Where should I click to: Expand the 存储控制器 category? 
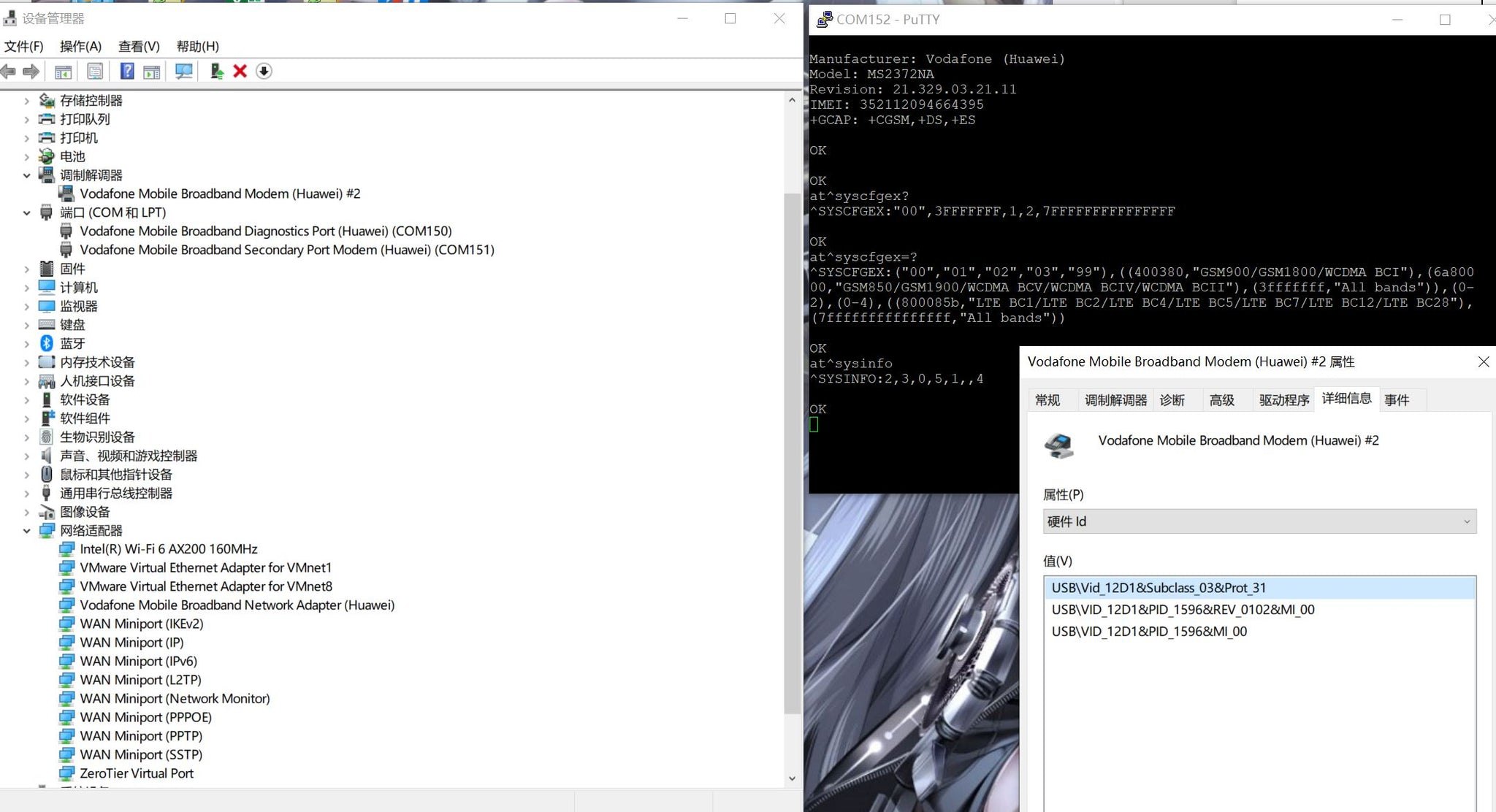tap(27, 100)
